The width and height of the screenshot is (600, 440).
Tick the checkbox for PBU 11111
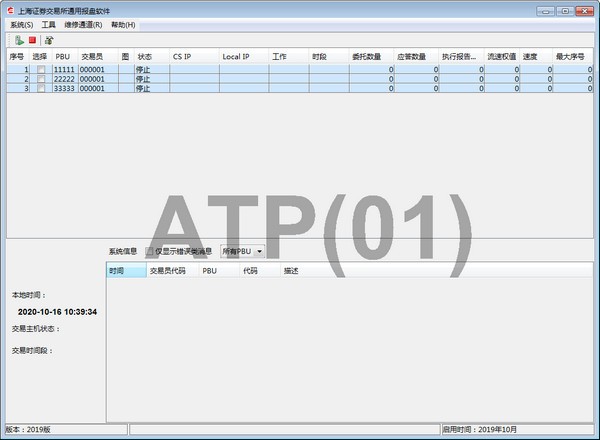pyautogui.click(x=41, y=70)
